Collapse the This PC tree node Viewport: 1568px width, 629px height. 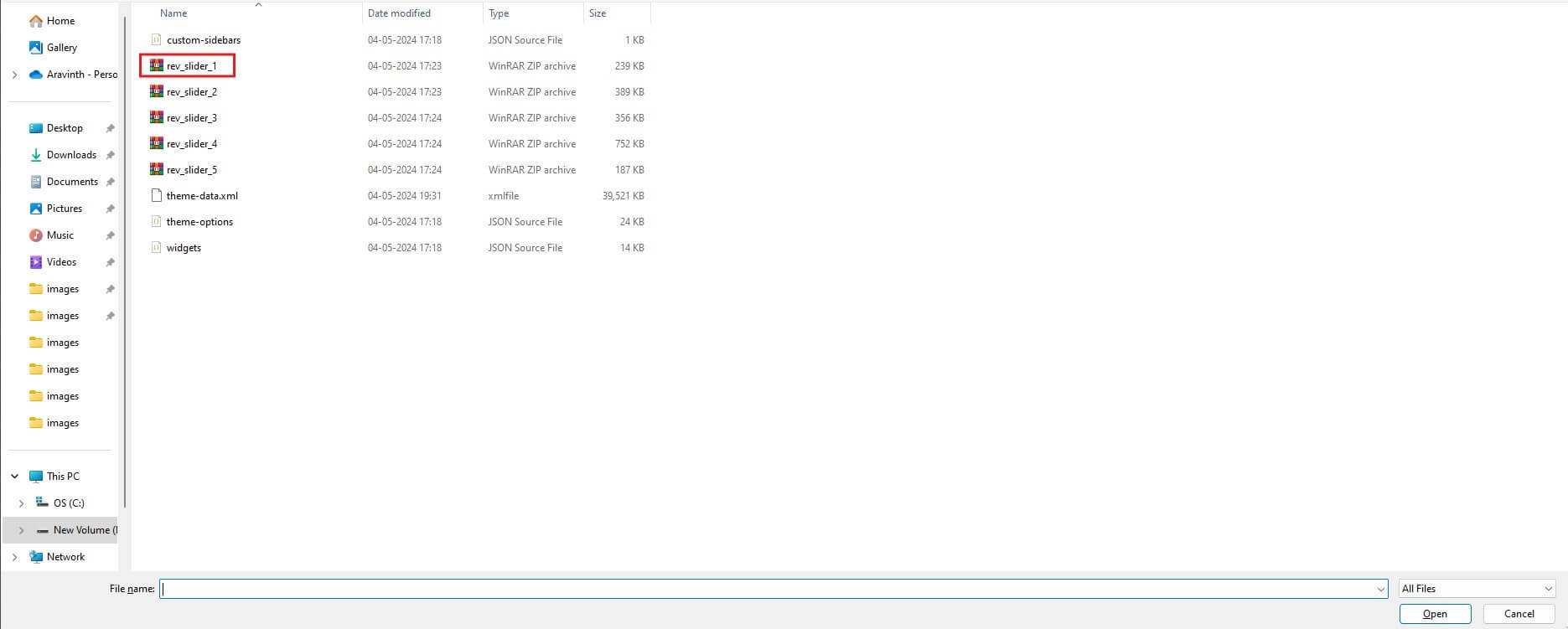coord(15,477)
